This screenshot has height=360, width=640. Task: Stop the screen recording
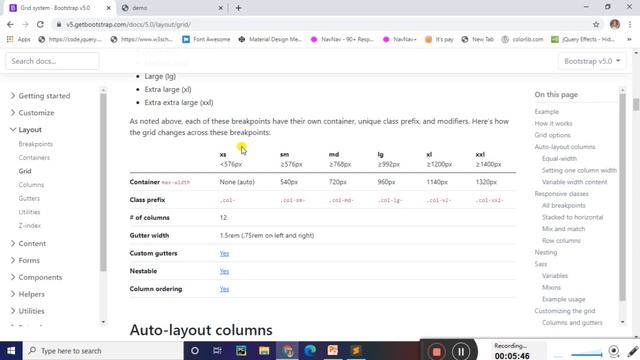[436, 351]
